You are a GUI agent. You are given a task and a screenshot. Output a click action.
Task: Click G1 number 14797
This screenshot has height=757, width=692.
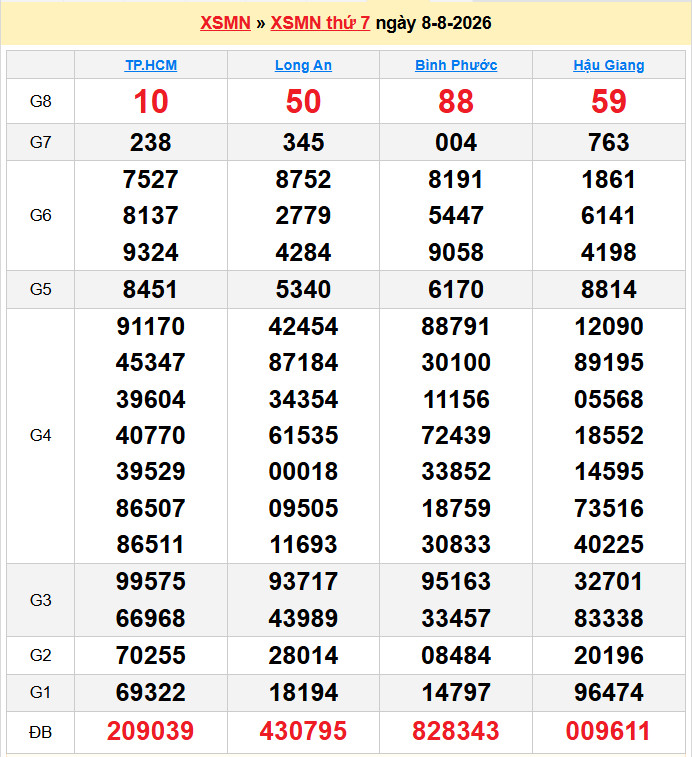tap(456, 693)
